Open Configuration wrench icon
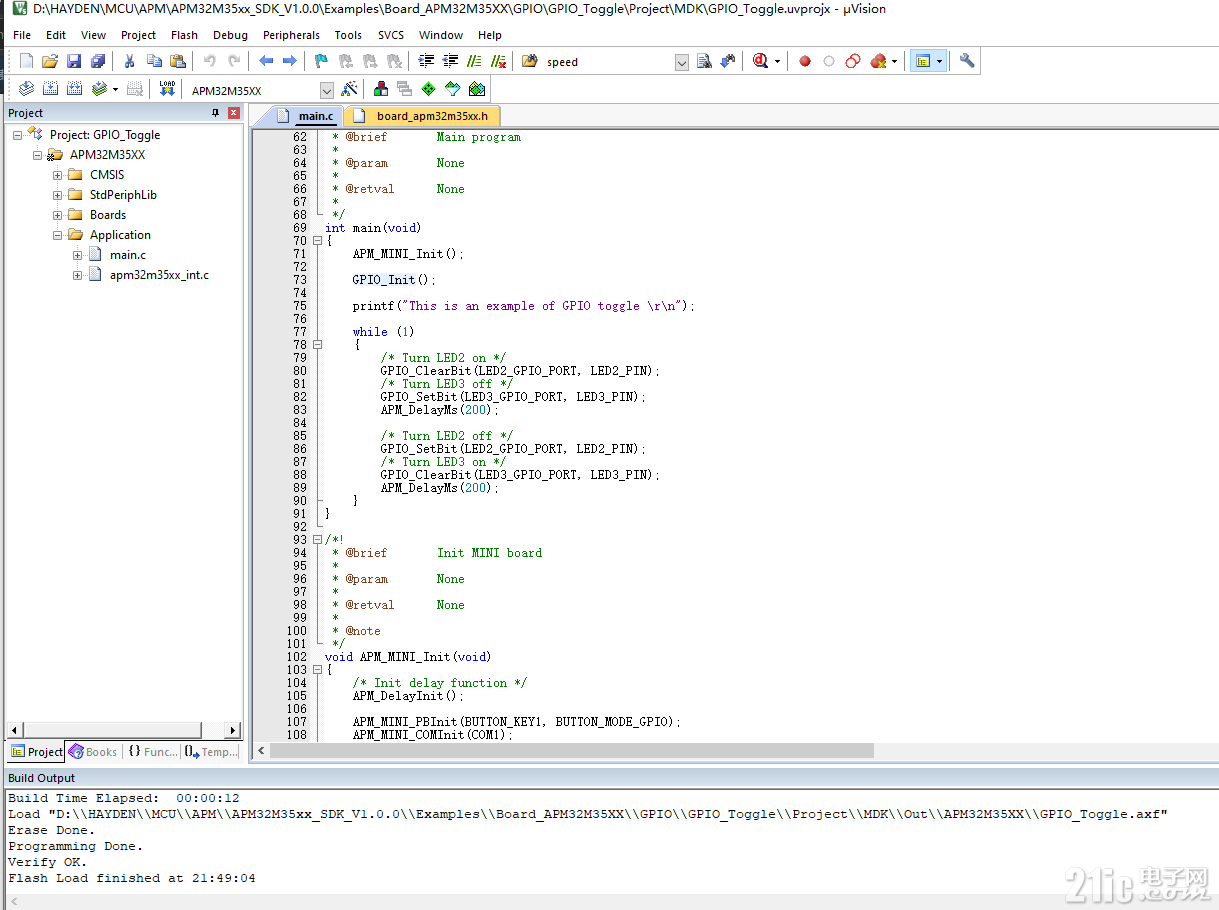Screen dimensions: 1219x910 pyautogui.click(x=967, y=61)
